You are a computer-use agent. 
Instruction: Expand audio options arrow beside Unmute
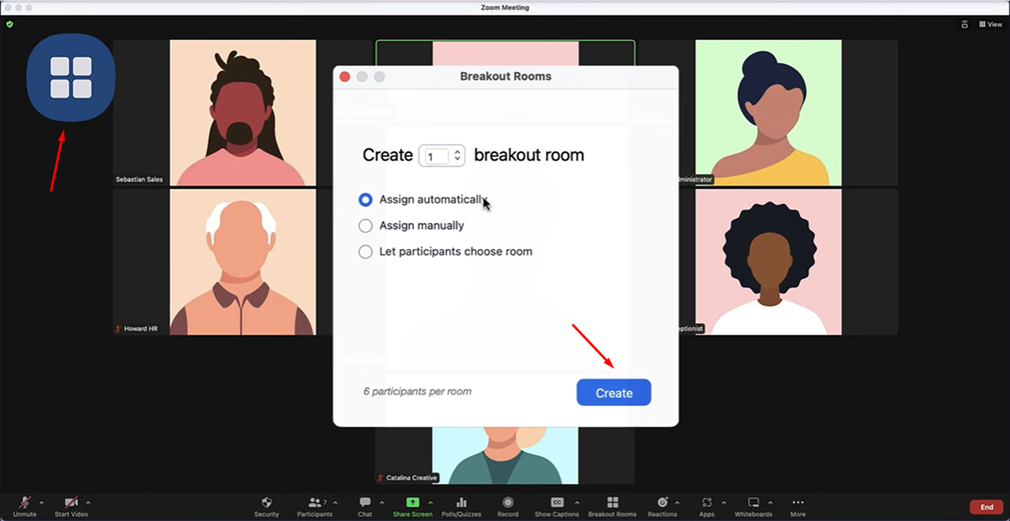[x=41, y=502]
